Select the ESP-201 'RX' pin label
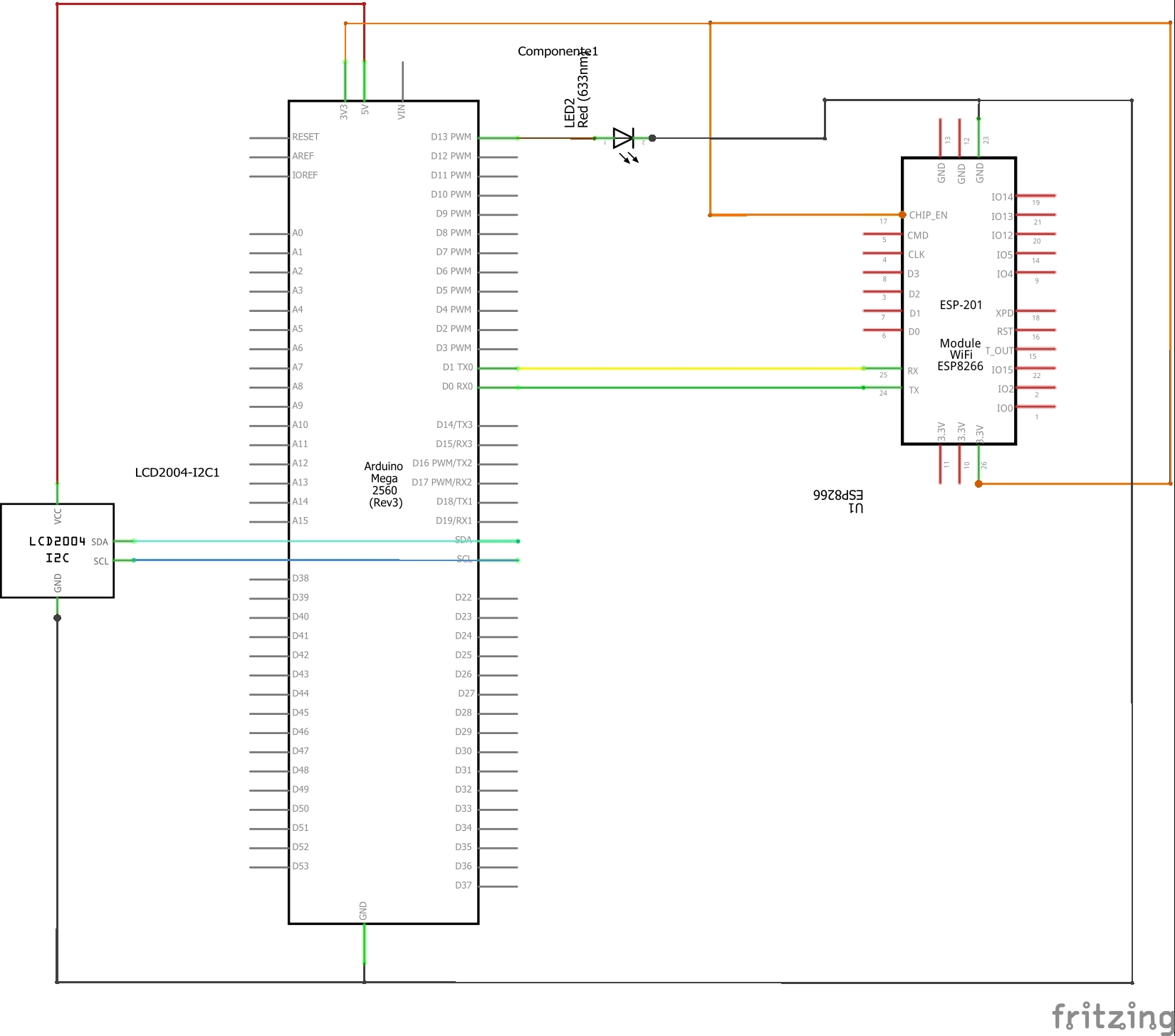Viewport: 1175px width, 1036px height. click(x=913, y=371)
